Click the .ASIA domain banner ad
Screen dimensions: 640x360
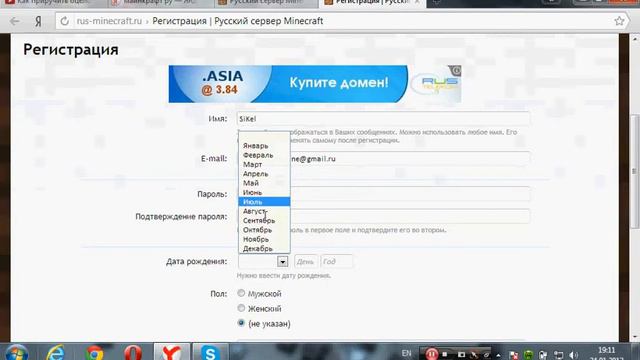315,84
